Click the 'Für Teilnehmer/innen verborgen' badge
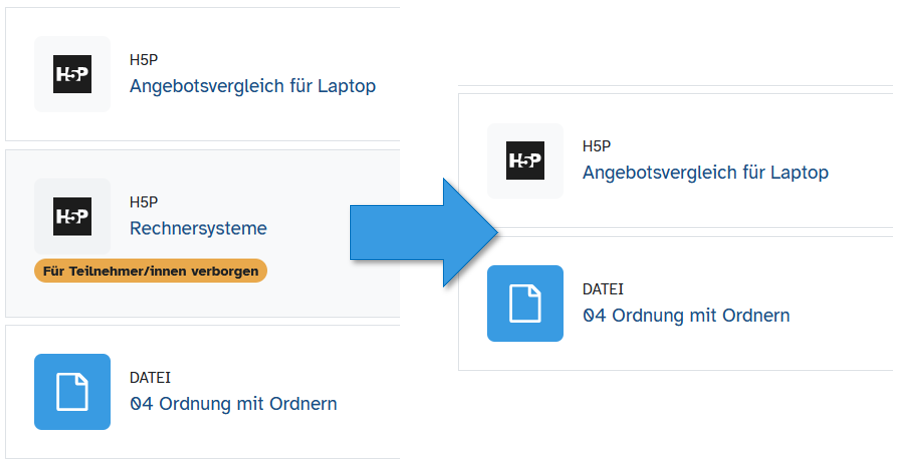899x467 pixels. click(151, 271)
